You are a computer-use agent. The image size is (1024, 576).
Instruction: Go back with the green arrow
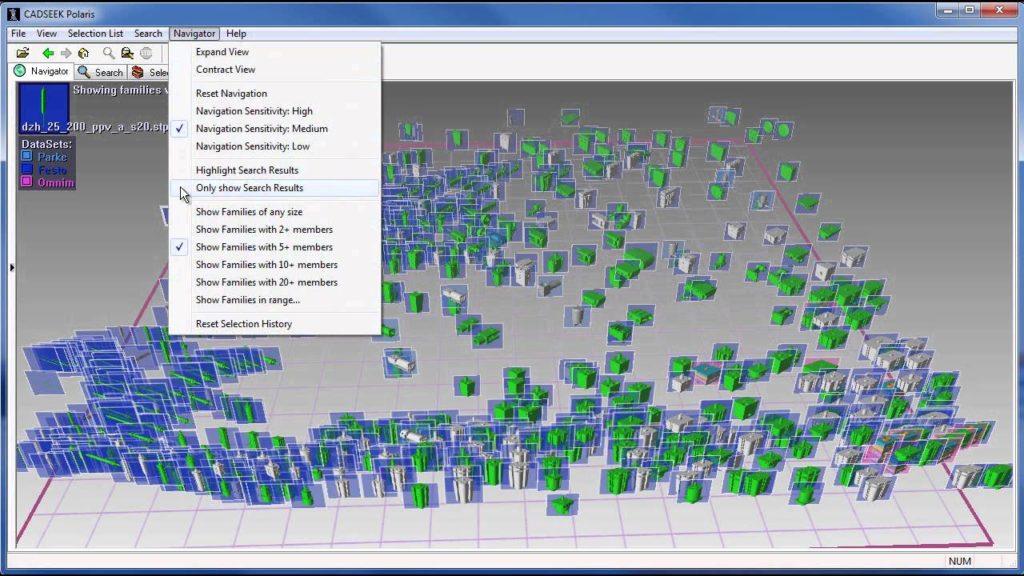[48, 53]
